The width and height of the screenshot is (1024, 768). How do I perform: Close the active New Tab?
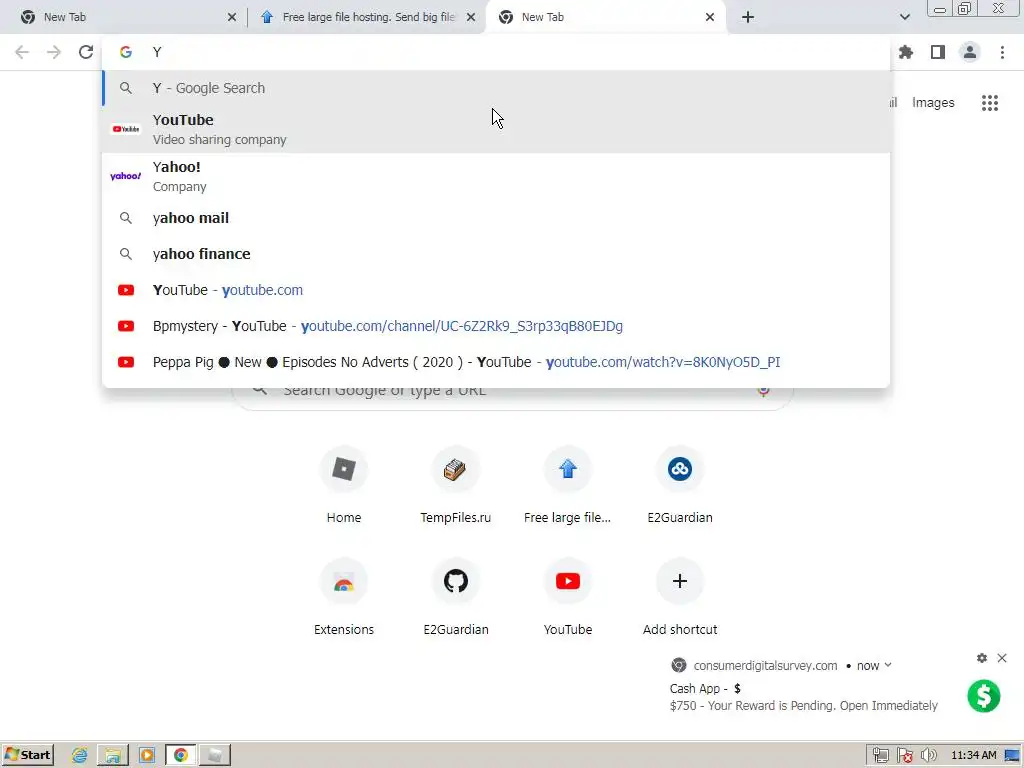[710, 17]
